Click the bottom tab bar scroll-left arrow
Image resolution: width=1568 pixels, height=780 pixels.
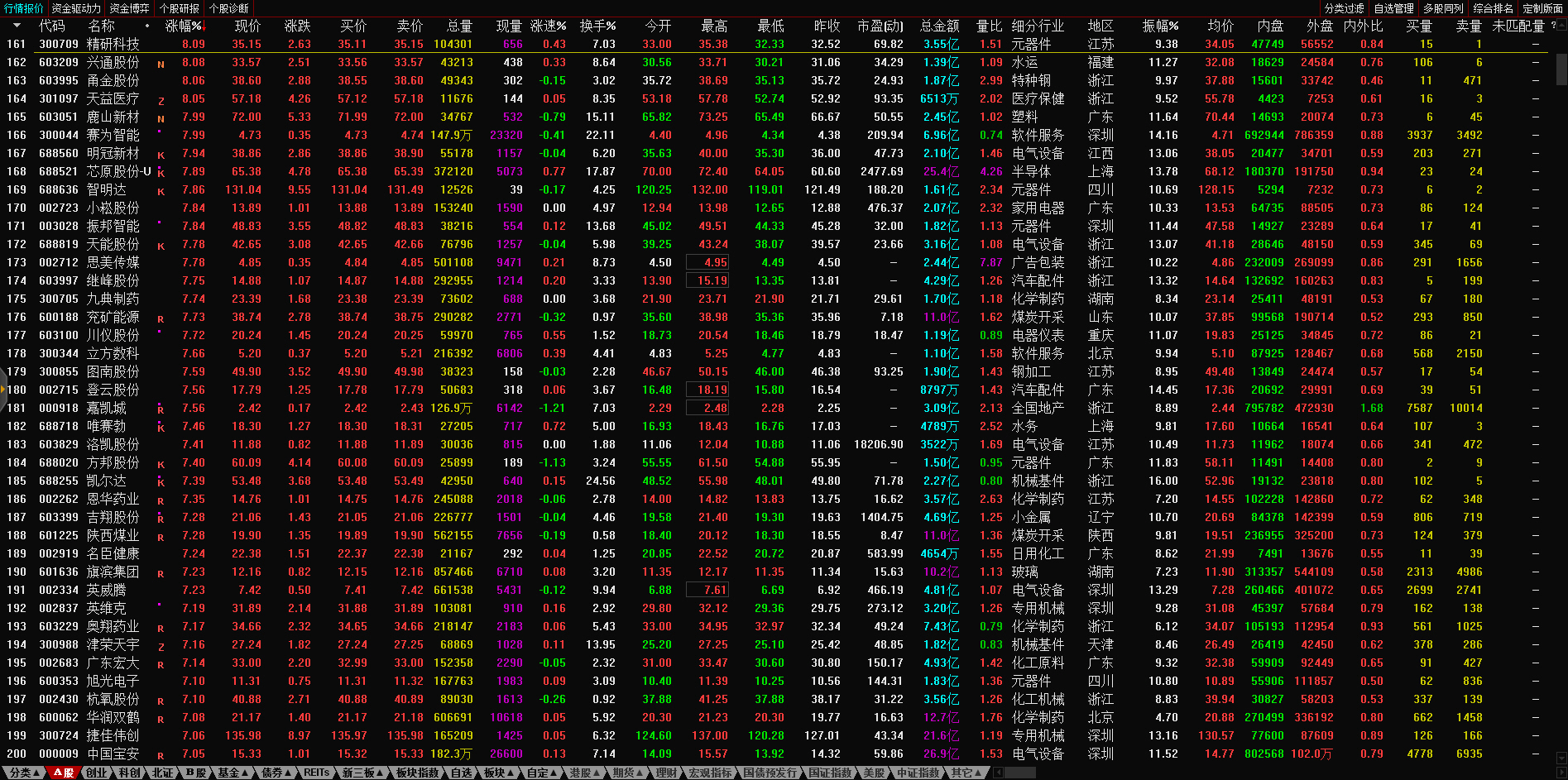point(999,773)
